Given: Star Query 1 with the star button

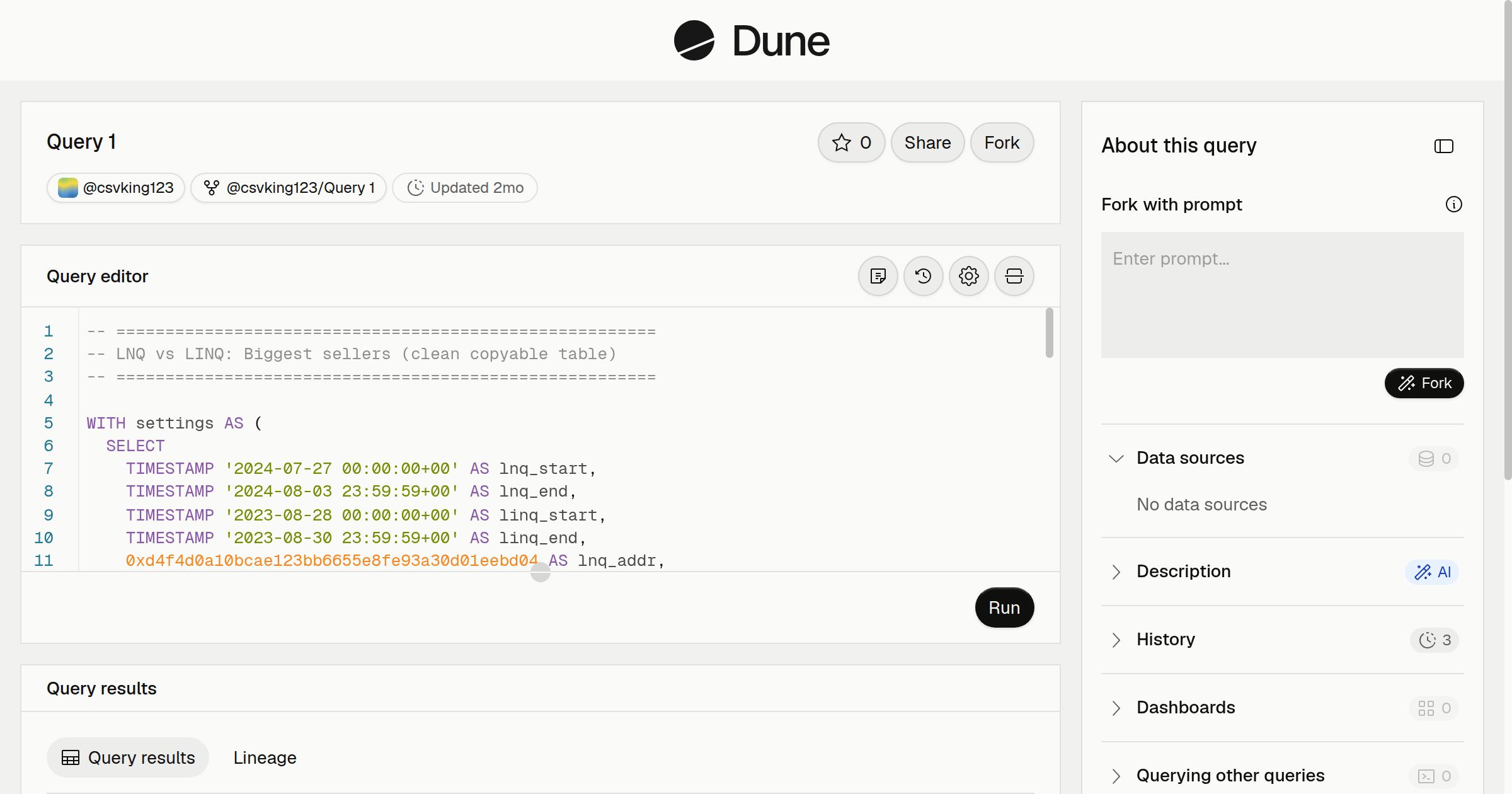Looking at the screenshot, I should click(x=851, y=142).
